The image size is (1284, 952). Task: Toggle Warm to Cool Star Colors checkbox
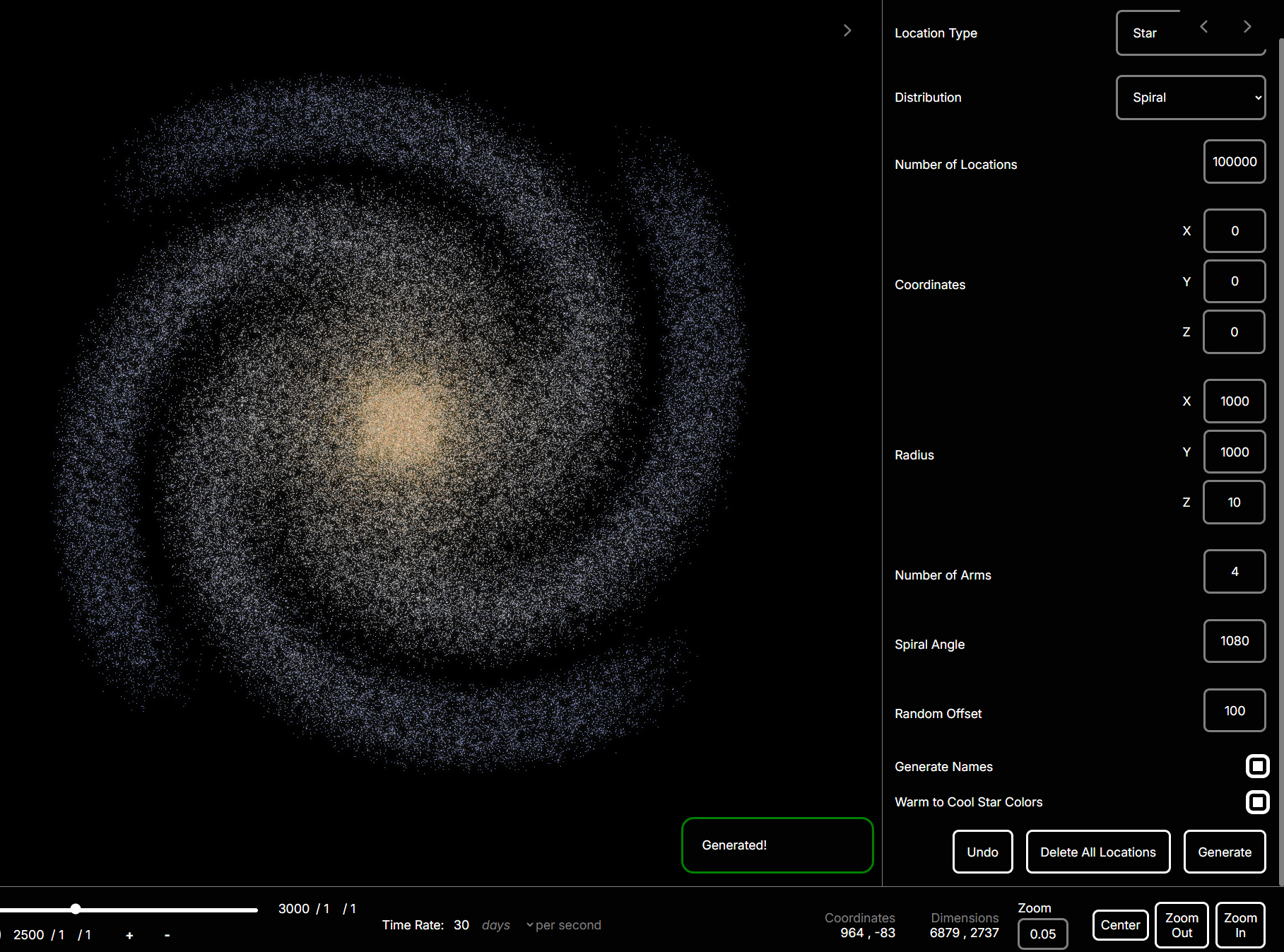tap(1257, 802)
